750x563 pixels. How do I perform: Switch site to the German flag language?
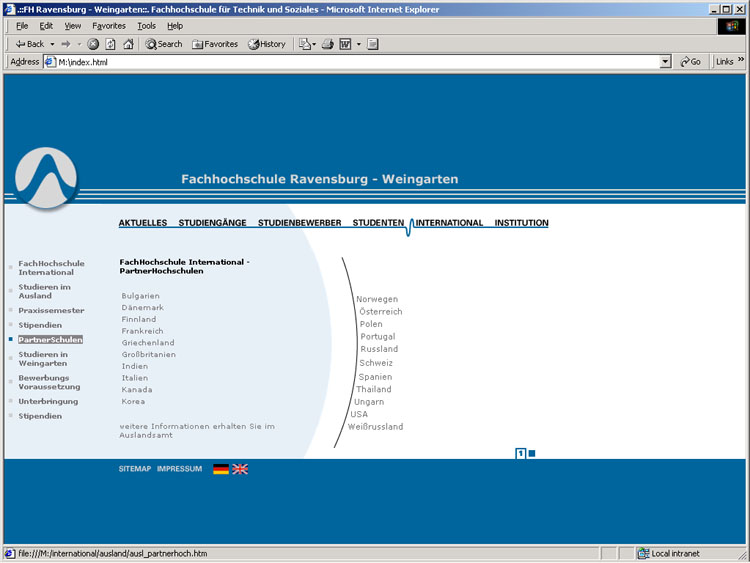click(221, 468)
